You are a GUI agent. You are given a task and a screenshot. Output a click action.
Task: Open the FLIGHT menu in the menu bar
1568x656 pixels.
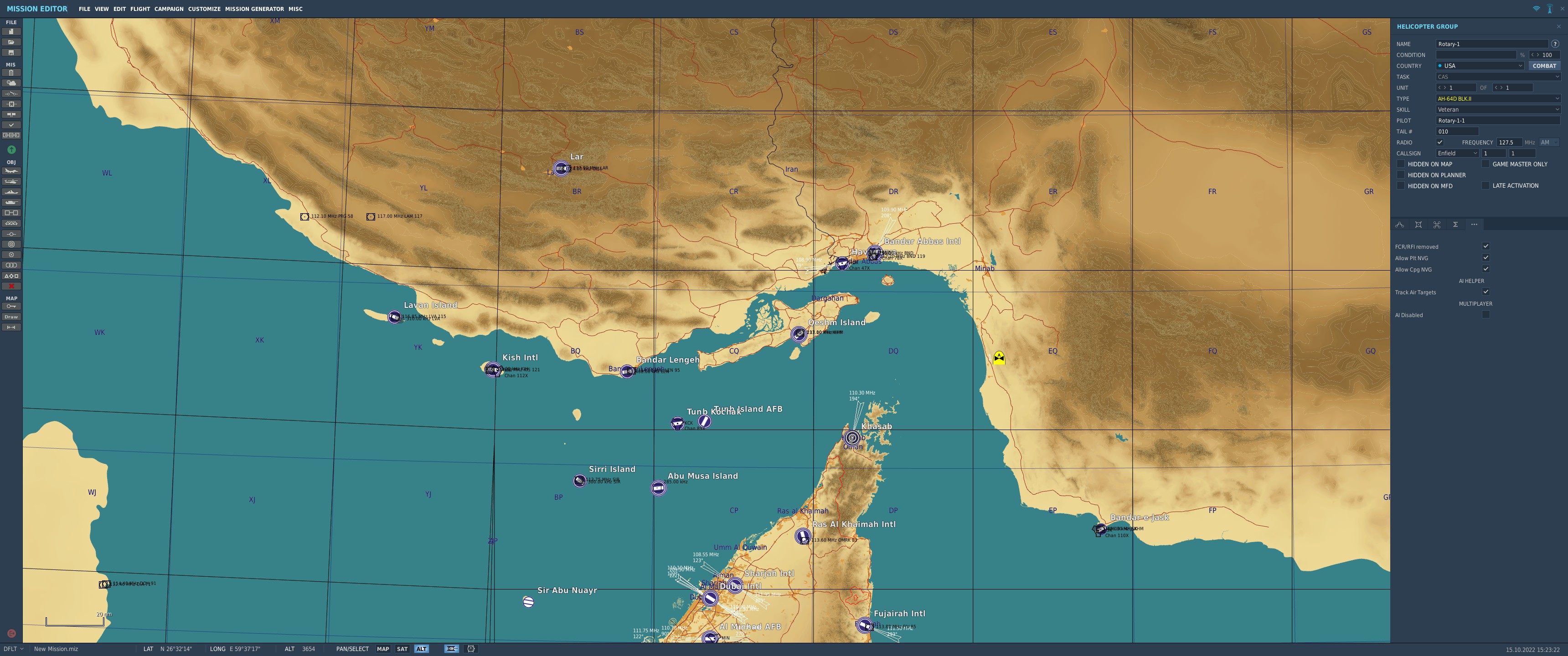tap(139, 9)
